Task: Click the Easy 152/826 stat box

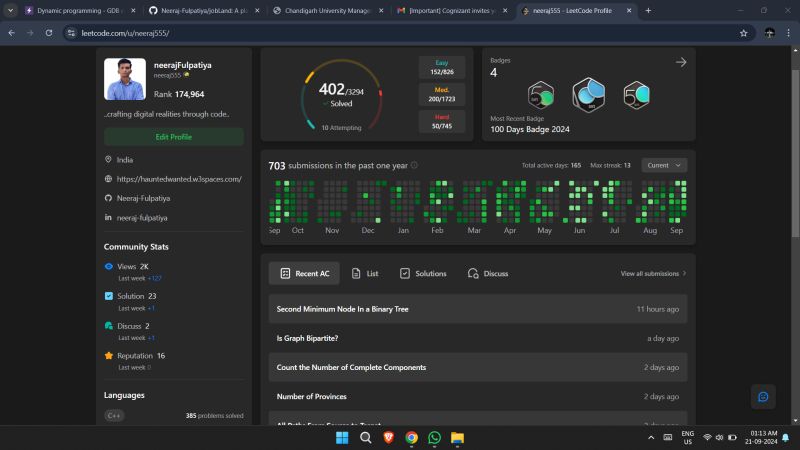Action: click(442, 67)
